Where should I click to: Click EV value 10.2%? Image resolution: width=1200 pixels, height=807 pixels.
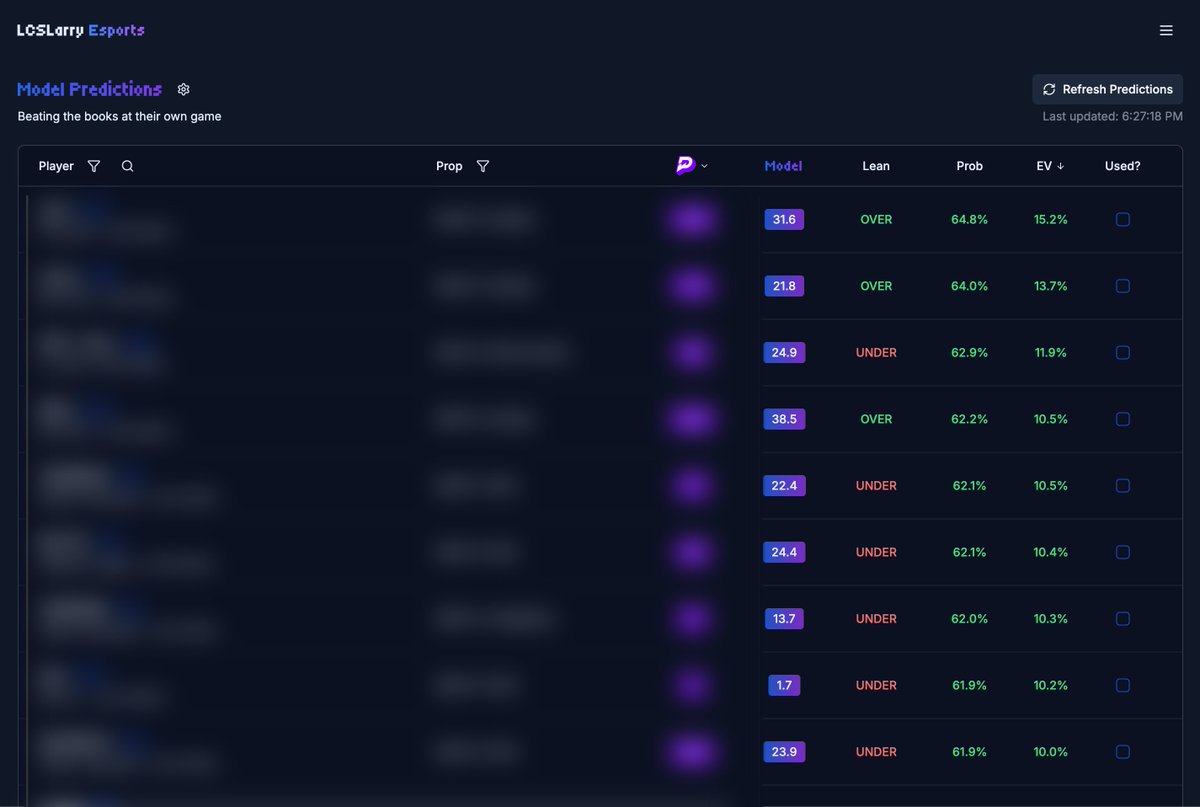[1050, 685]
